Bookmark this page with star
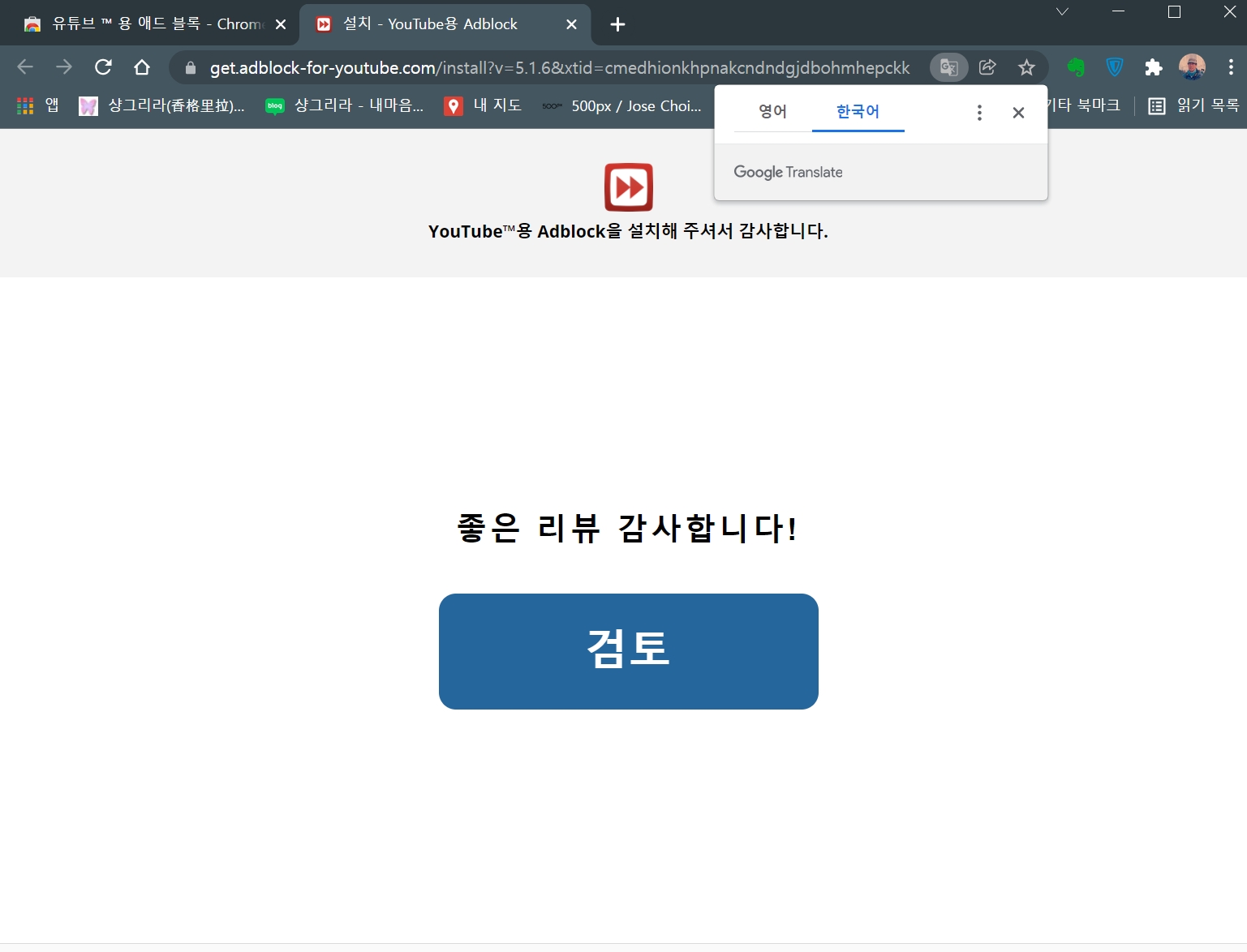 [1026, 67]
